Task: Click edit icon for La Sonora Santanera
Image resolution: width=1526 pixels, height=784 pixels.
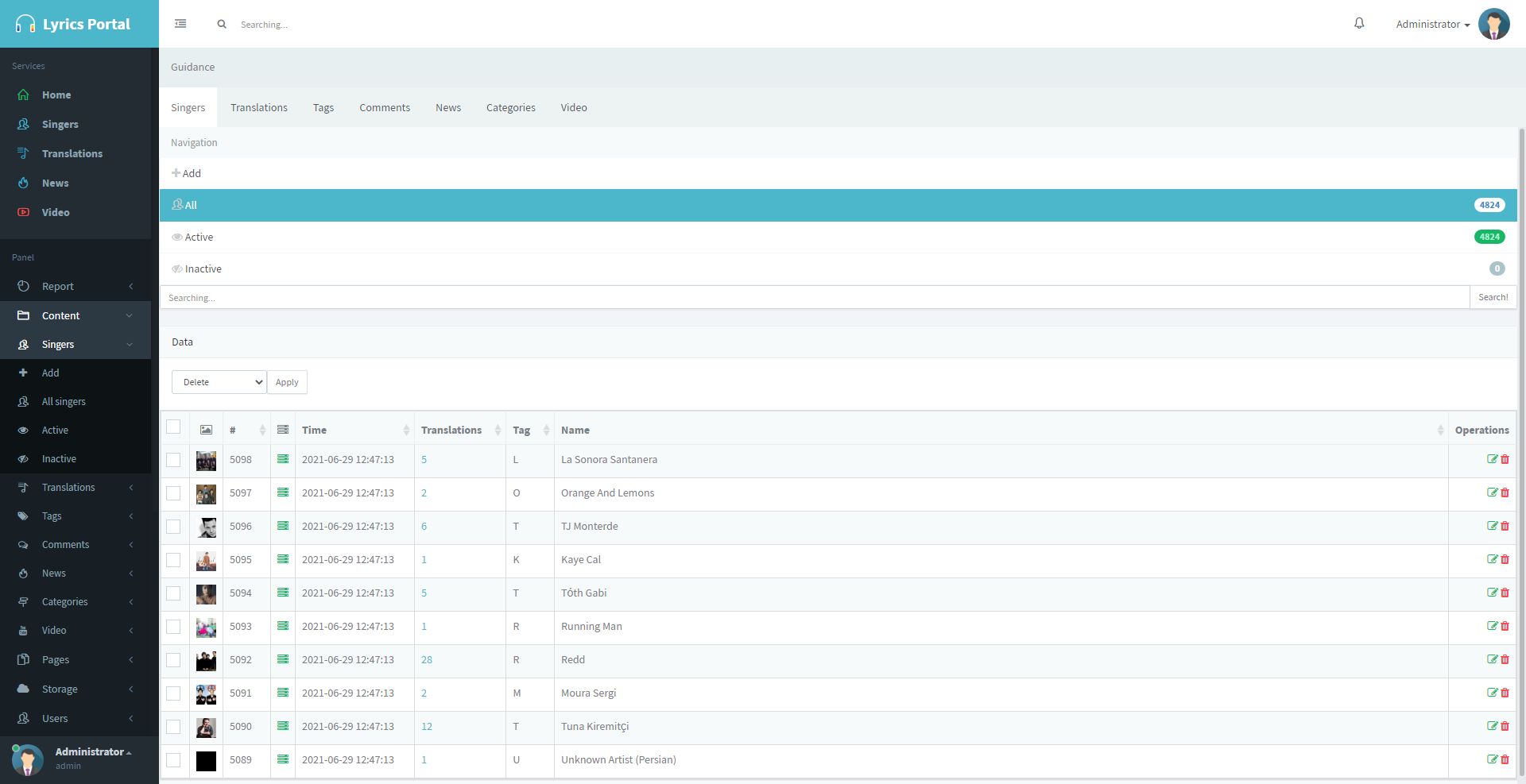Action: (x=1492, y=459)
